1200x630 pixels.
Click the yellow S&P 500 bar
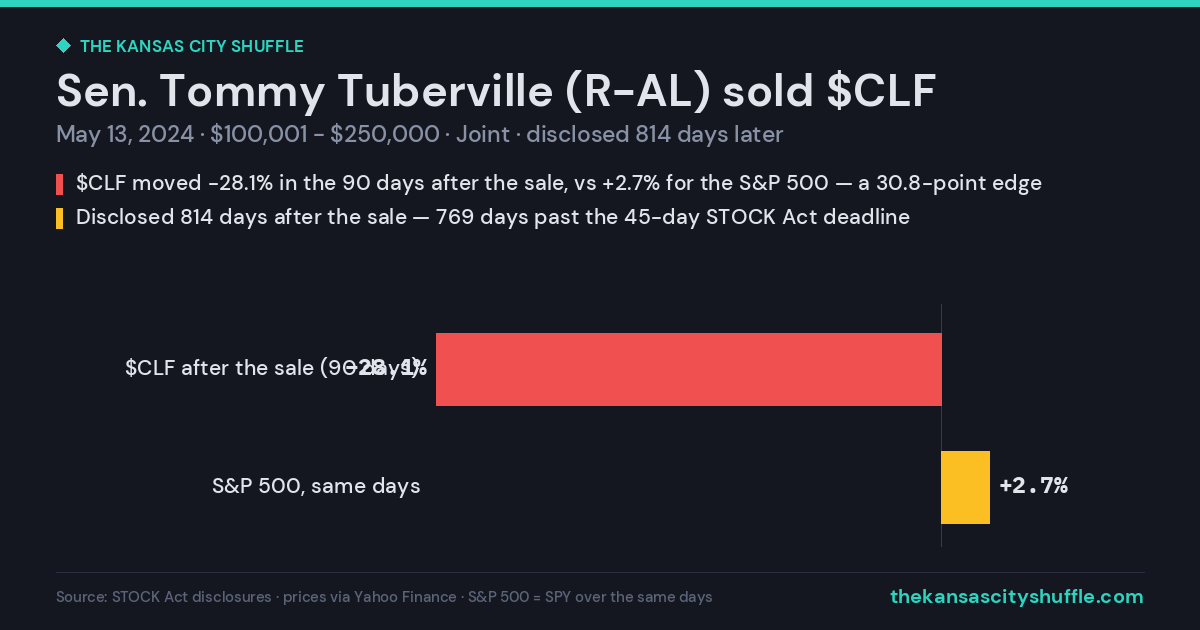click(965, 487)
